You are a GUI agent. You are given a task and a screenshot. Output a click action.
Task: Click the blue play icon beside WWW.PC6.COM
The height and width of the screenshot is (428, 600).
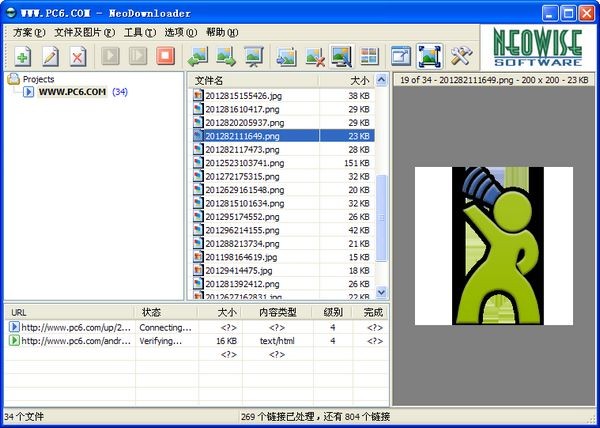[x=28, y=92]
